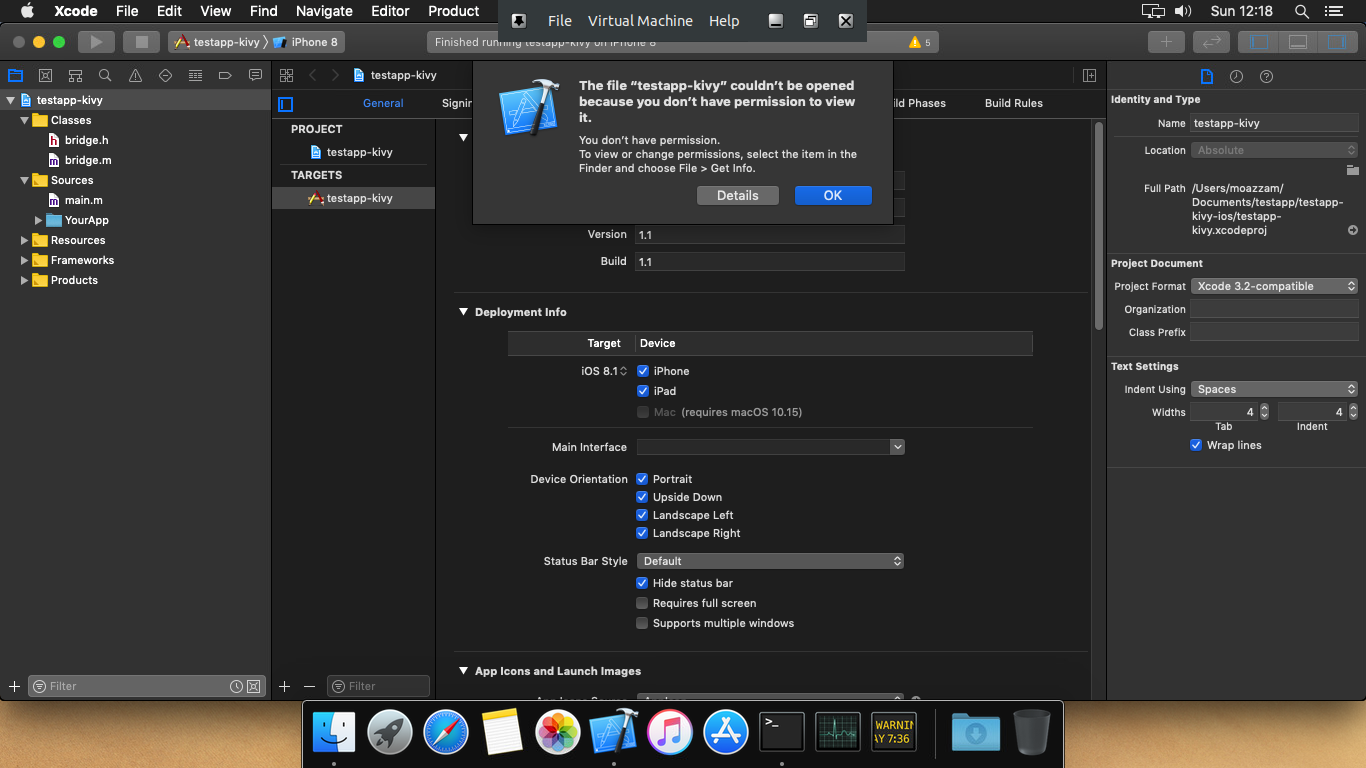
Task: Open related items grid menu
Action: coord(286,75)
